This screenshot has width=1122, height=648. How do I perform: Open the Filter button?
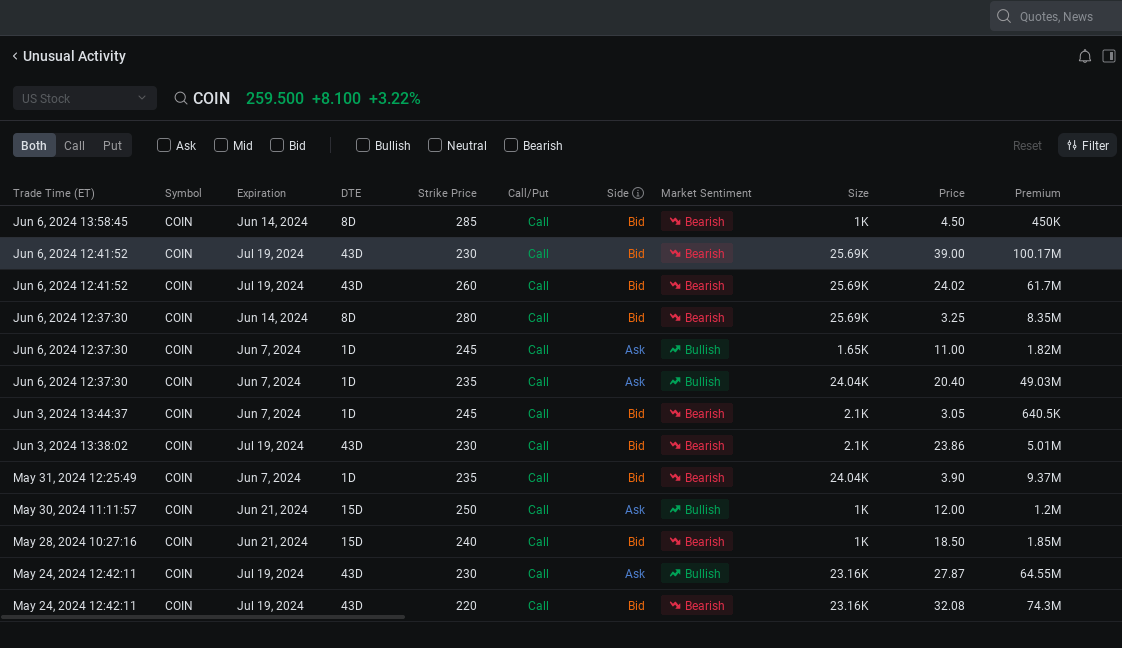(x=1087, y=145)
